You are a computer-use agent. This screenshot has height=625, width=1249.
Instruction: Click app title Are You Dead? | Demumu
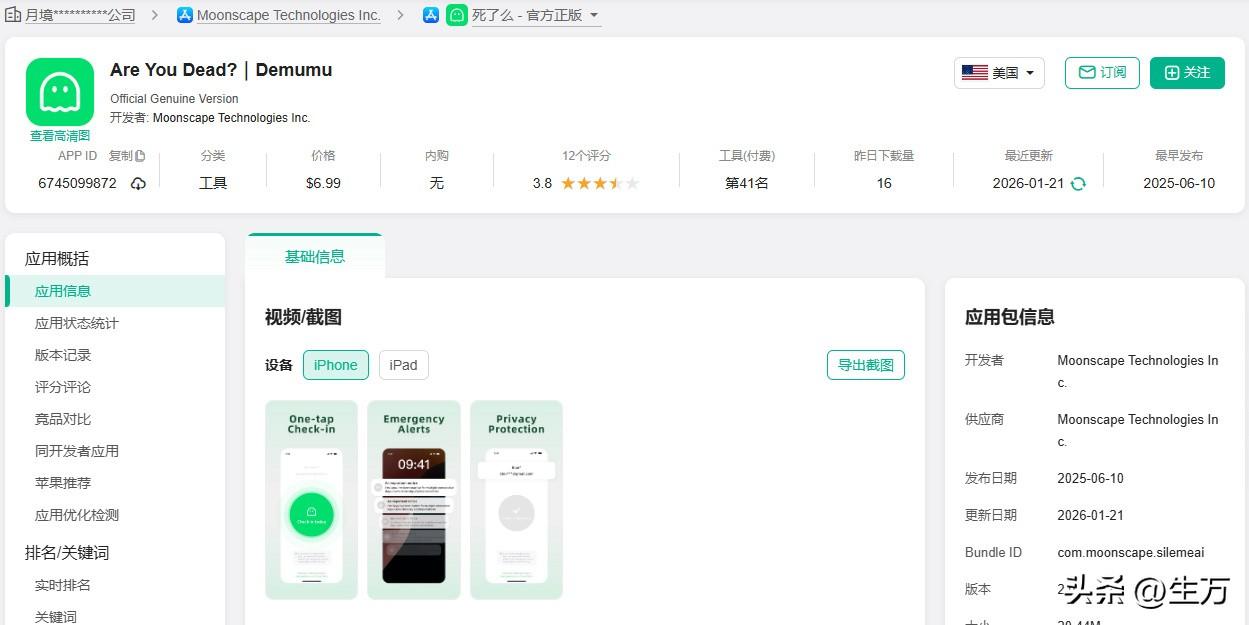(x=221, y=70)
